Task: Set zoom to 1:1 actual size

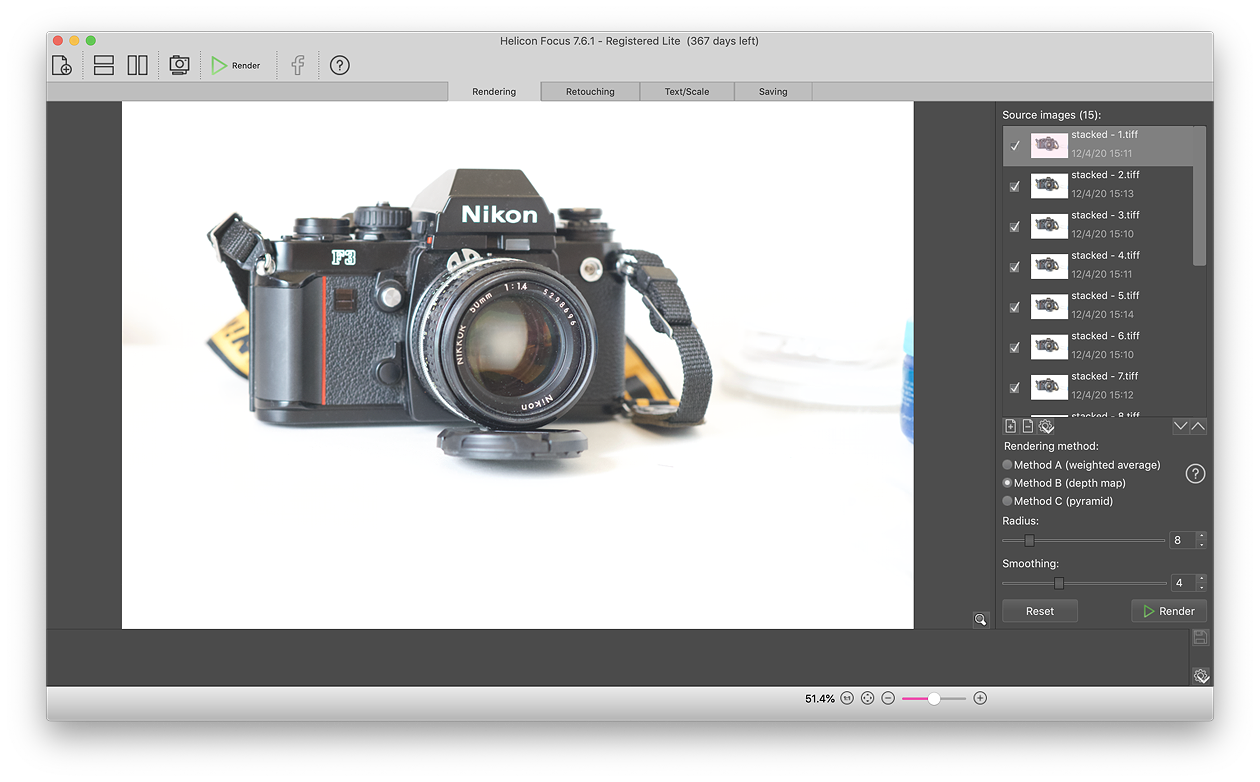Action: coord(847,698)
